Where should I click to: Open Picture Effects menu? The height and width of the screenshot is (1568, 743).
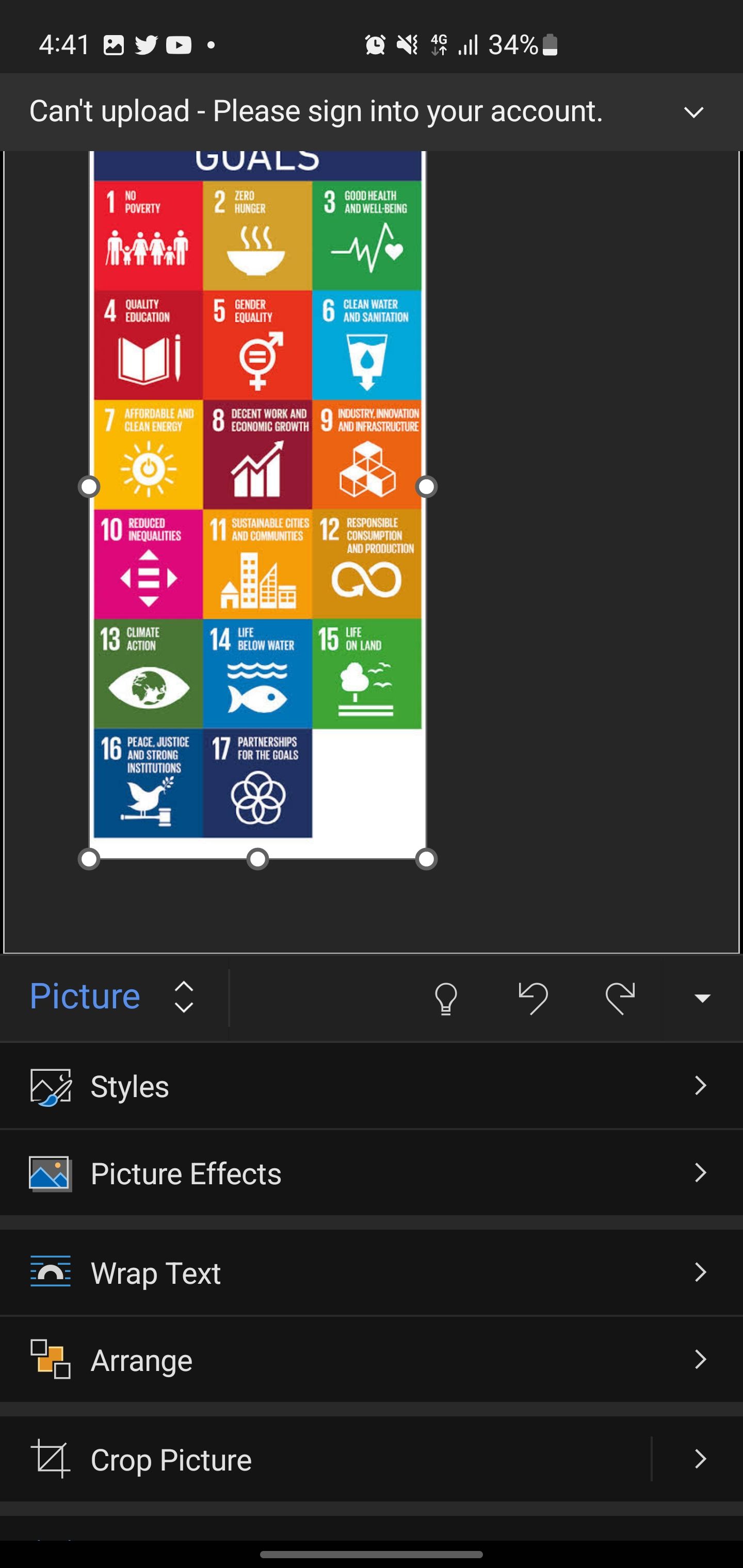pyautogui.click(x=372, y=1173)
